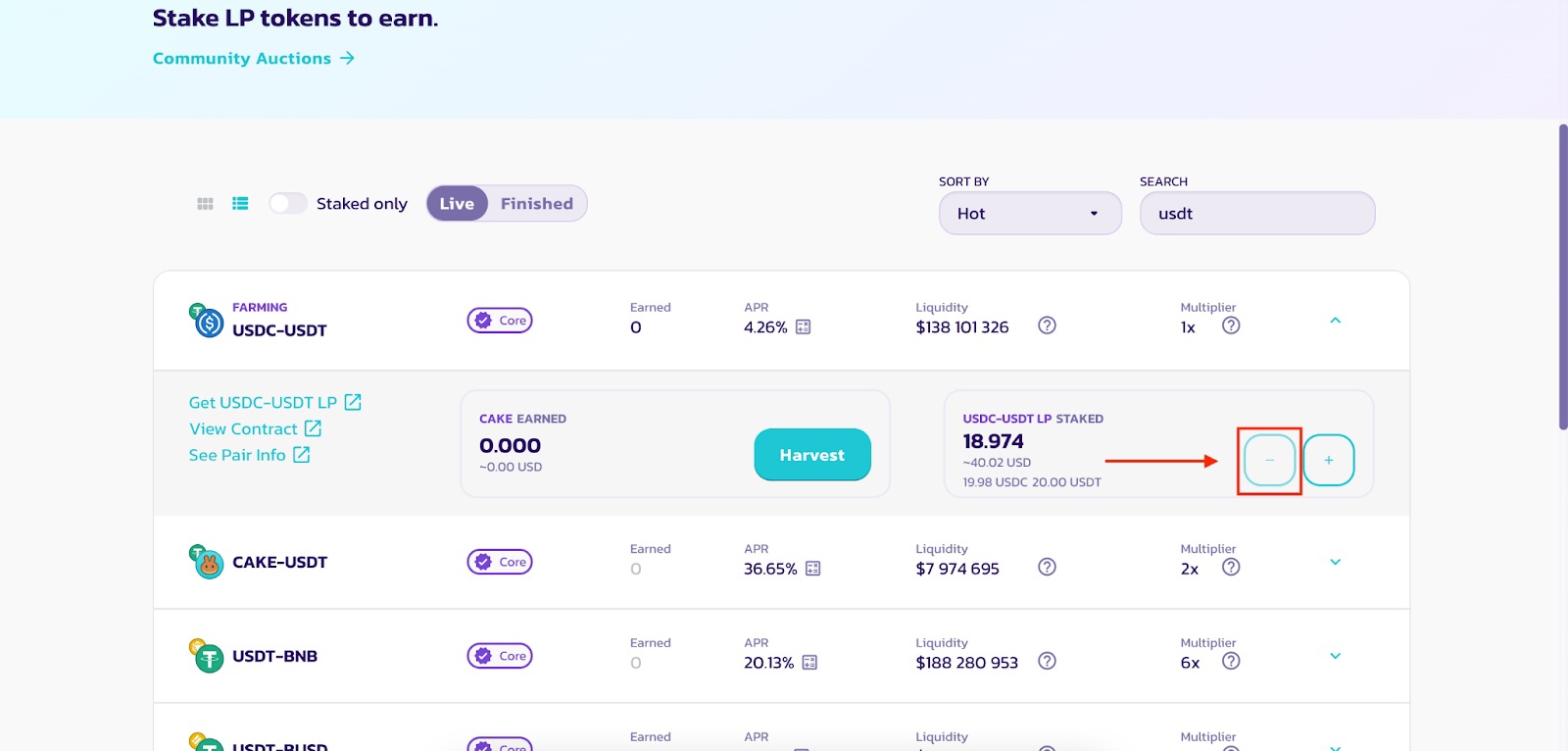Image resolution: width=1568 pixels, height=751 pixels.
Task: Open Get USDC-USDT LP link
Action: (x=275, y=402)
